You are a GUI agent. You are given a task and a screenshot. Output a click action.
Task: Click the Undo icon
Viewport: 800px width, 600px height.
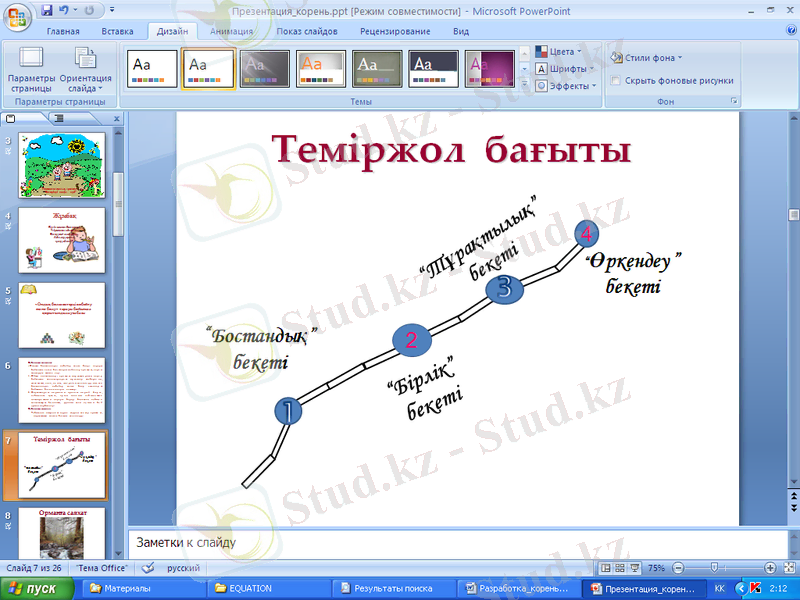64,11
